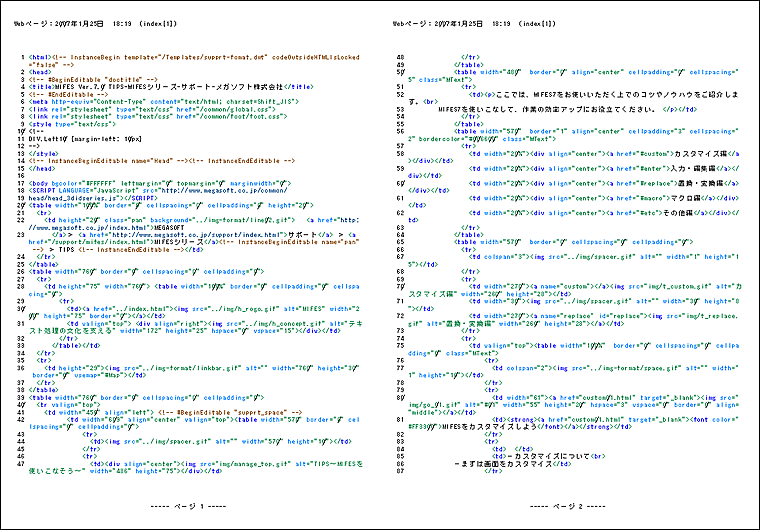Click the href="#etc" その他編 code line

click(580, 212)
